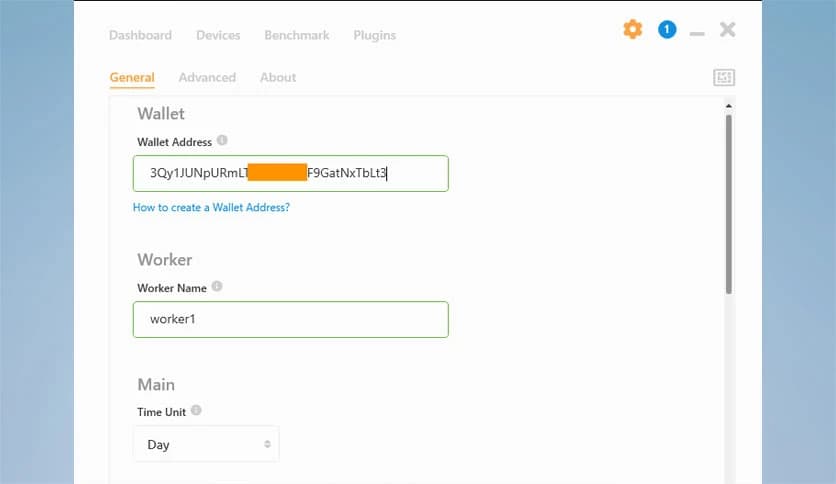Screen dimensions: 836x484
Task: Open settings via the orange gear icon
Action: tap(632, 30)
